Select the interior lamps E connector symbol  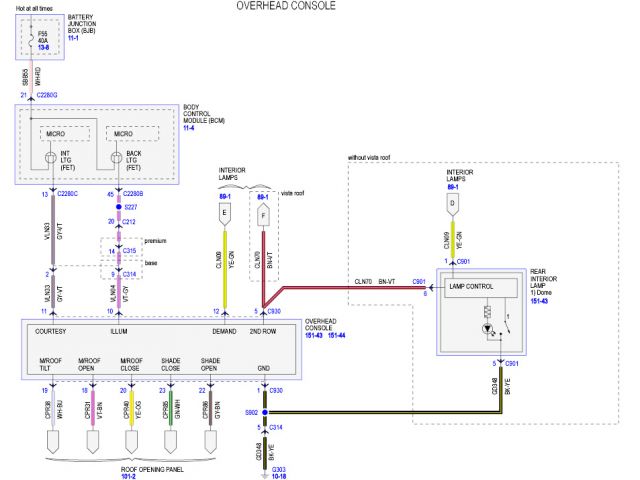(223, 213)
